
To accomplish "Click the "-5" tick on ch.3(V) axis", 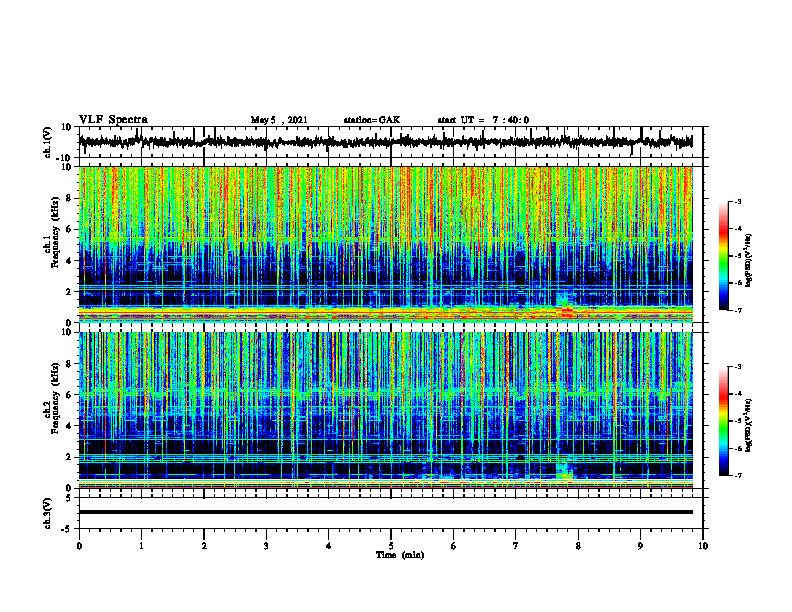I will coord(68,529).
